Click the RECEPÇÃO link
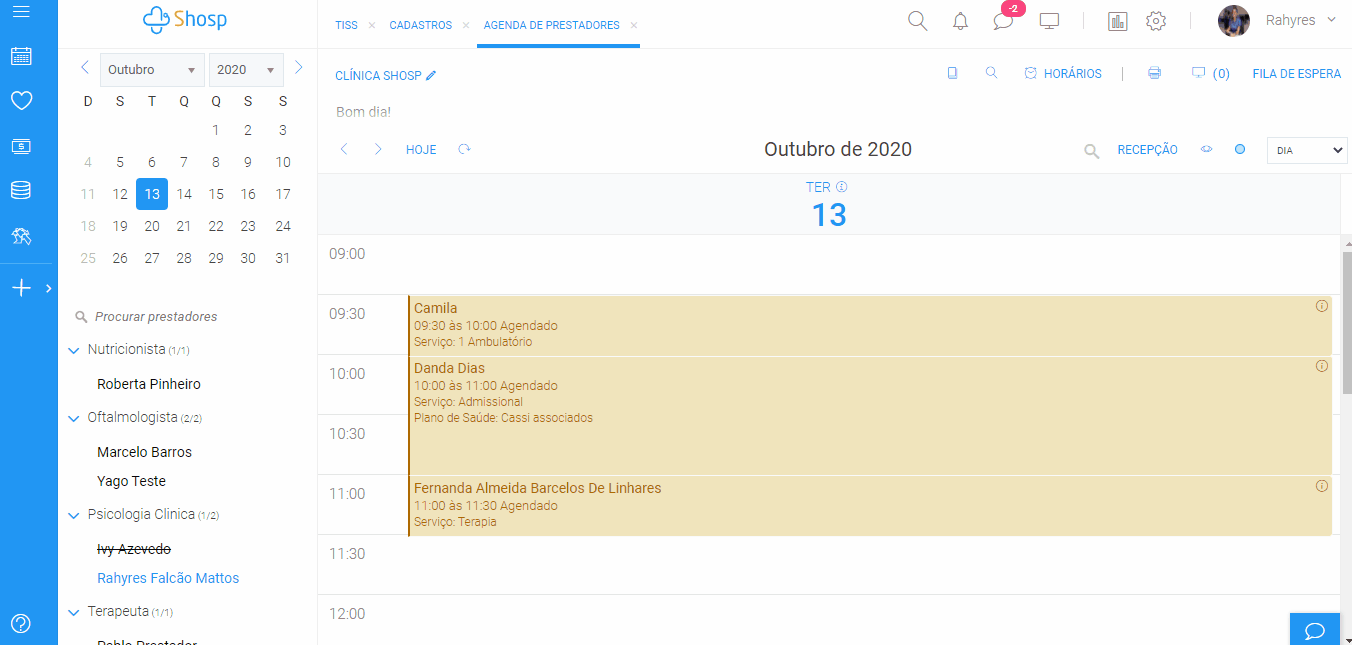 coord(1147,150)
